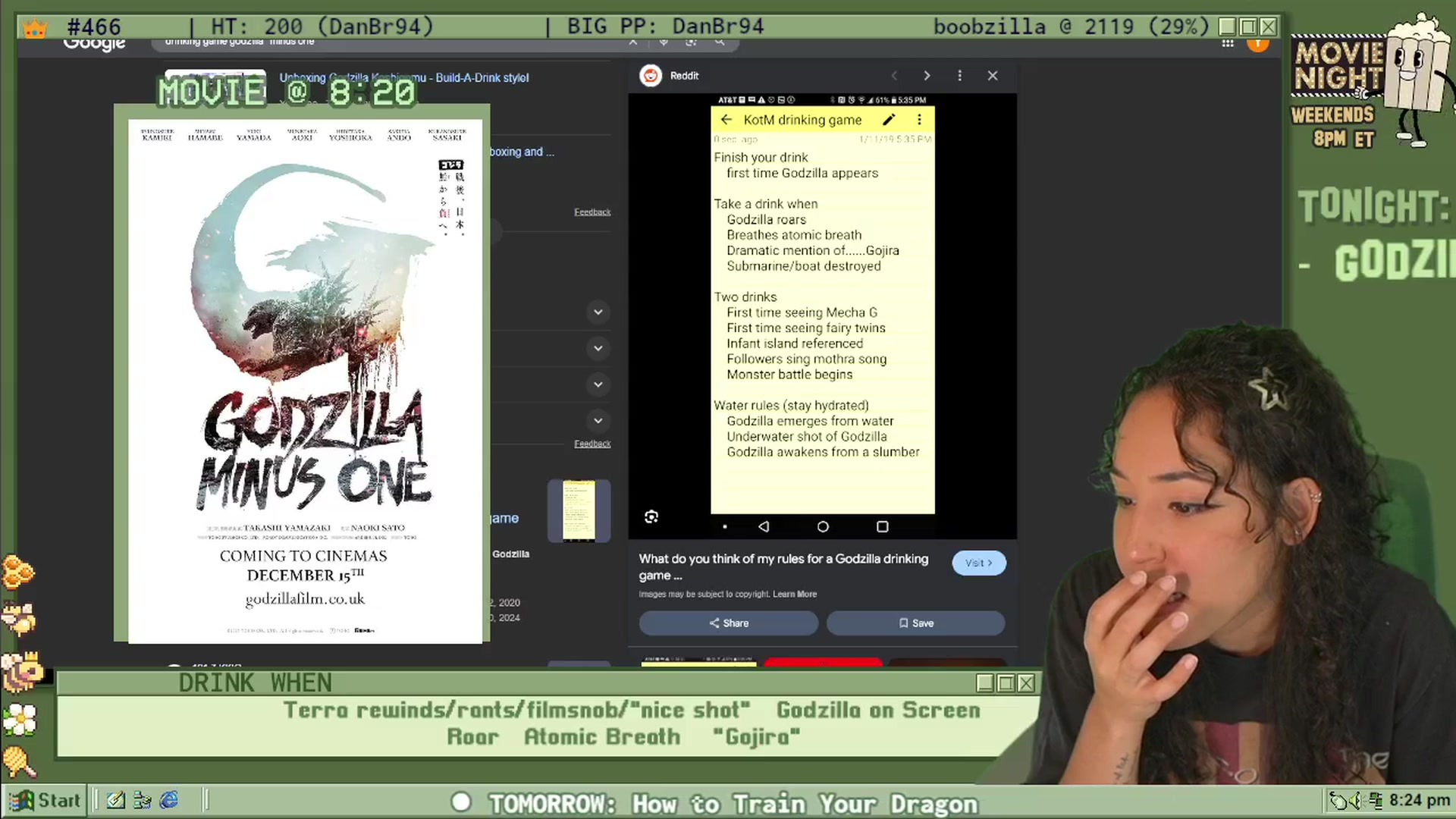This screenshot has height=819, width=1456.
Task: Click the 'Godzilla on Screen' rule text
Action: (878, 711)
